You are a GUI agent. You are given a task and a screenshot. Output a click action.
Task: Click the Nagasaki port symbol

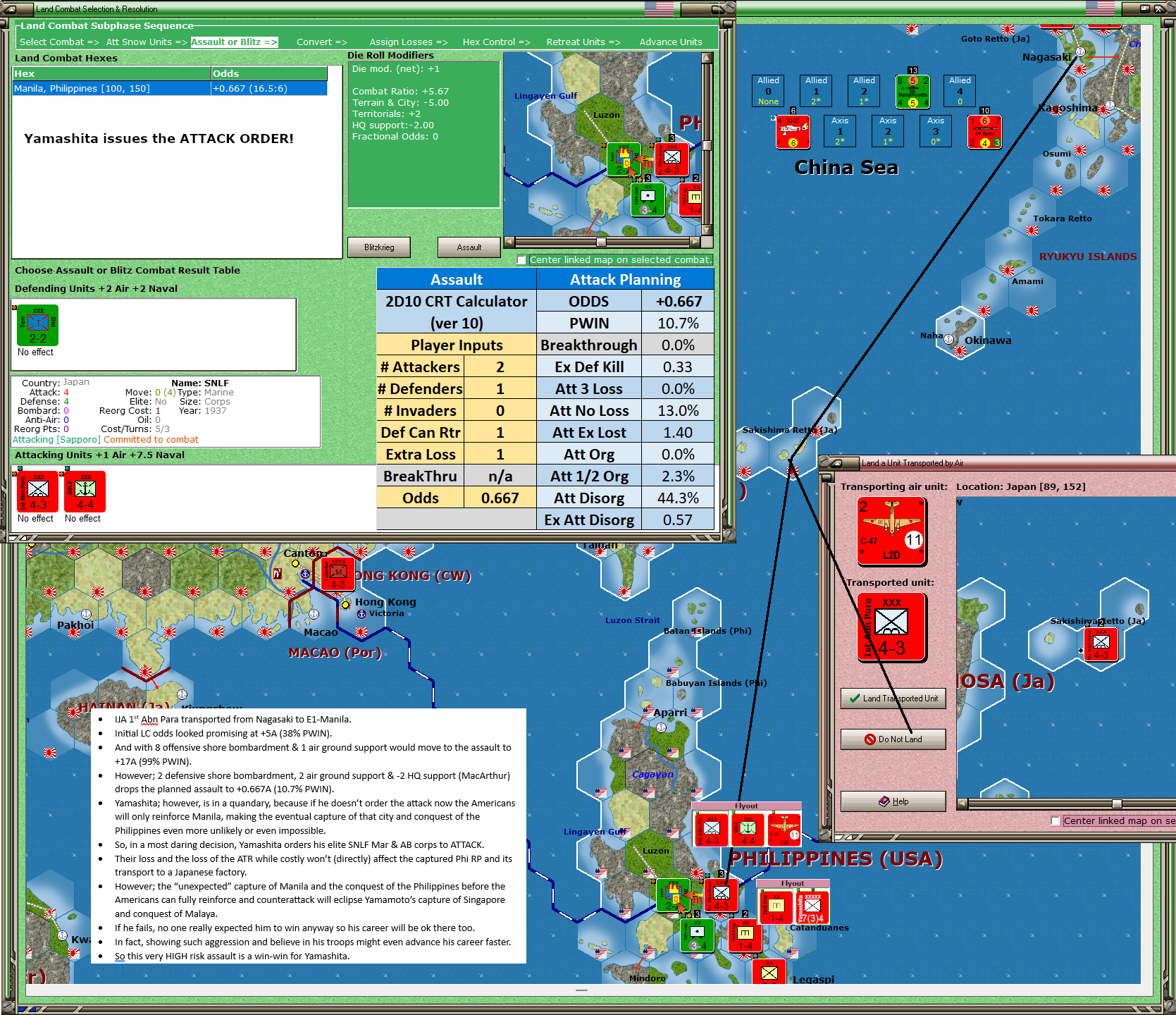[1079, 52]
